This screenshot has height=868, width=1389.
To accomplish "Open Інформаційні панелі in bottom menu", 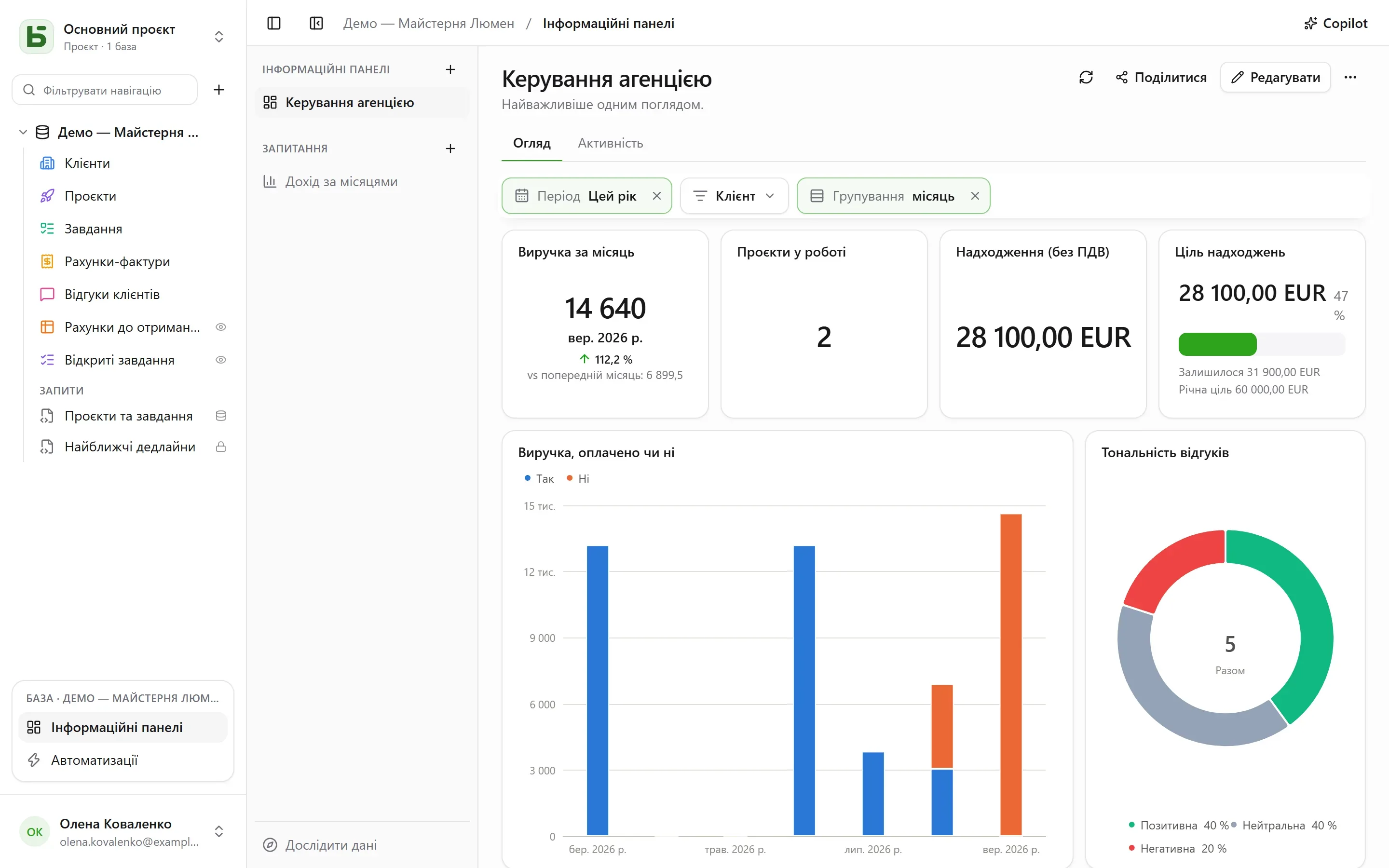I will point(123,728).
